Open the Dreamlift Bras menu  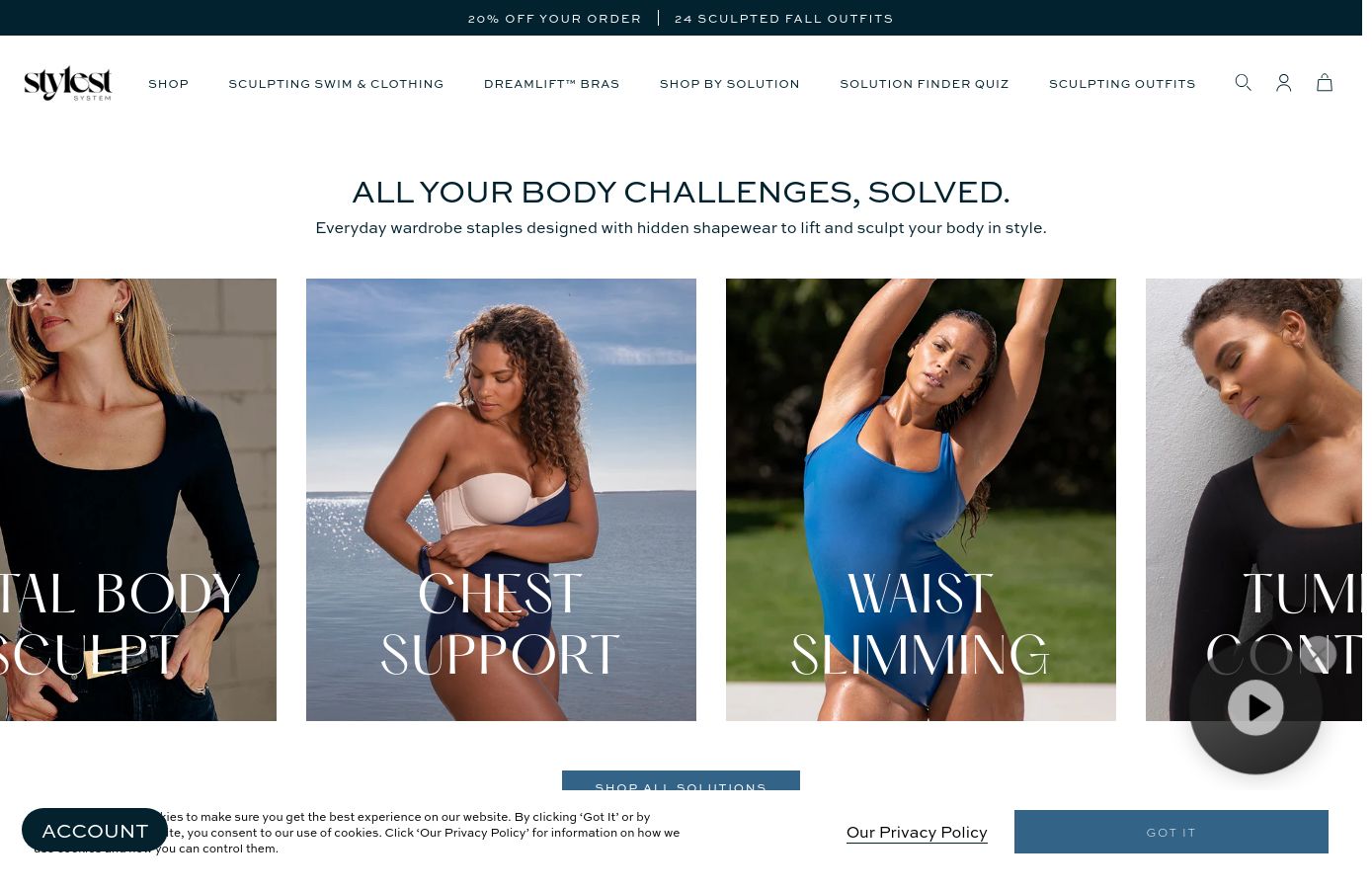point(551,84)
